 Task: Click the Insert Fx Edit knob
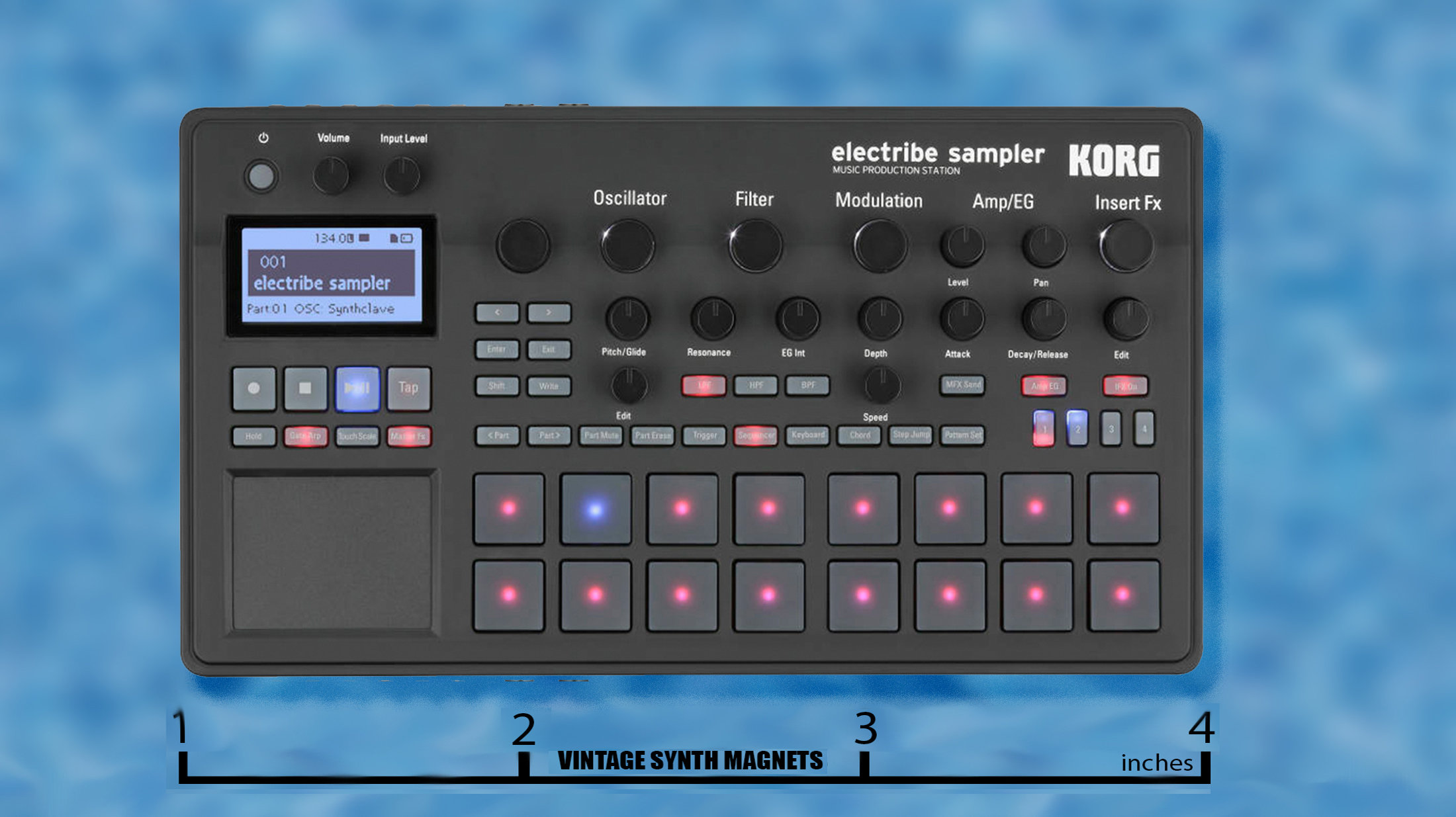pyautogui.click(x=1126, y=318)
